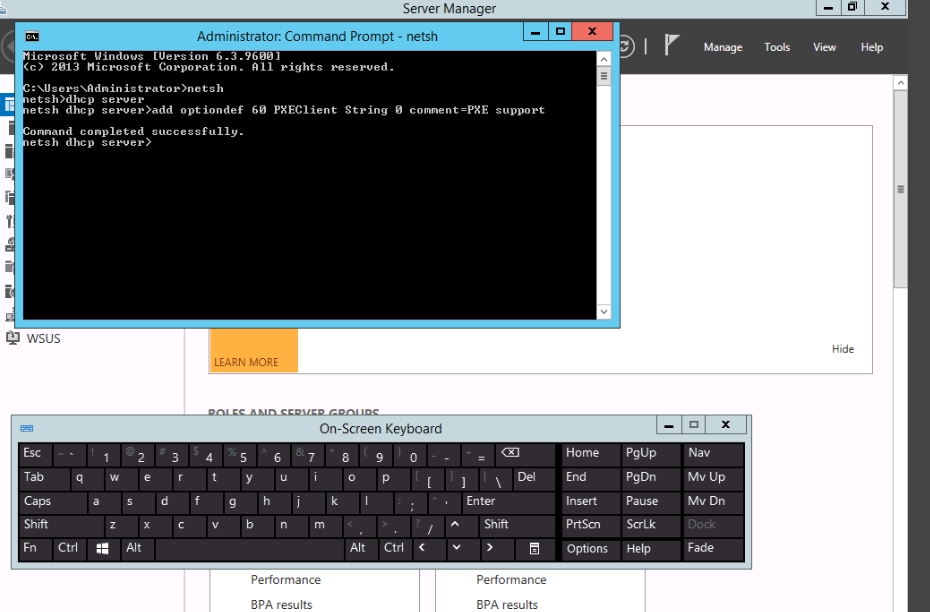Screen dimensions: 930x612
Task: Click the Server Manager notifications flag icon
Action: (x=671, y=45)
